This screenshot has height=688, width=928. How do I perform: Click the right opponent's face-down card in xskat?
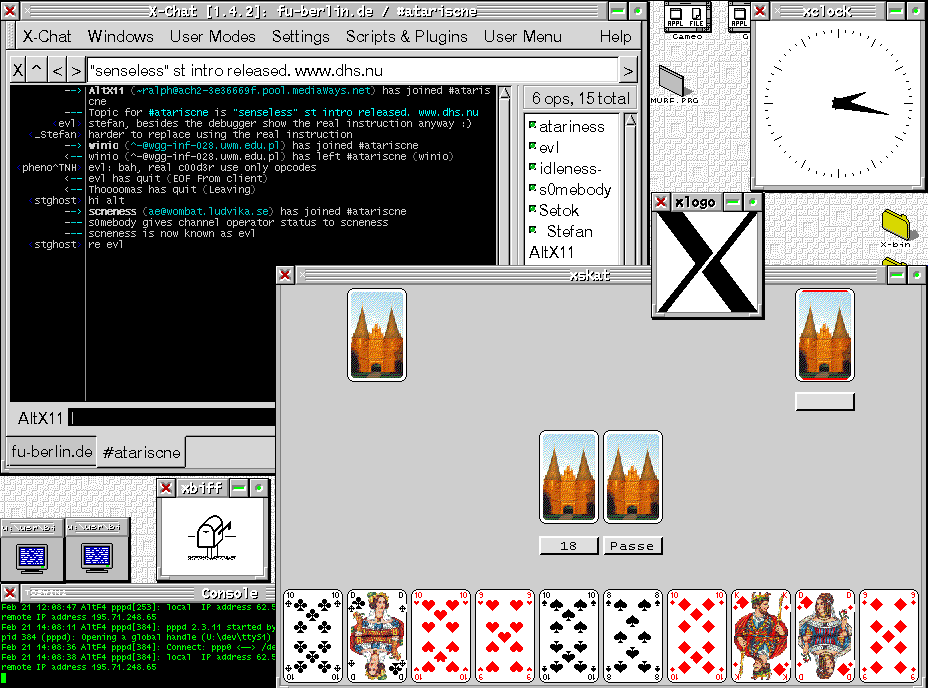pos(824,335)
